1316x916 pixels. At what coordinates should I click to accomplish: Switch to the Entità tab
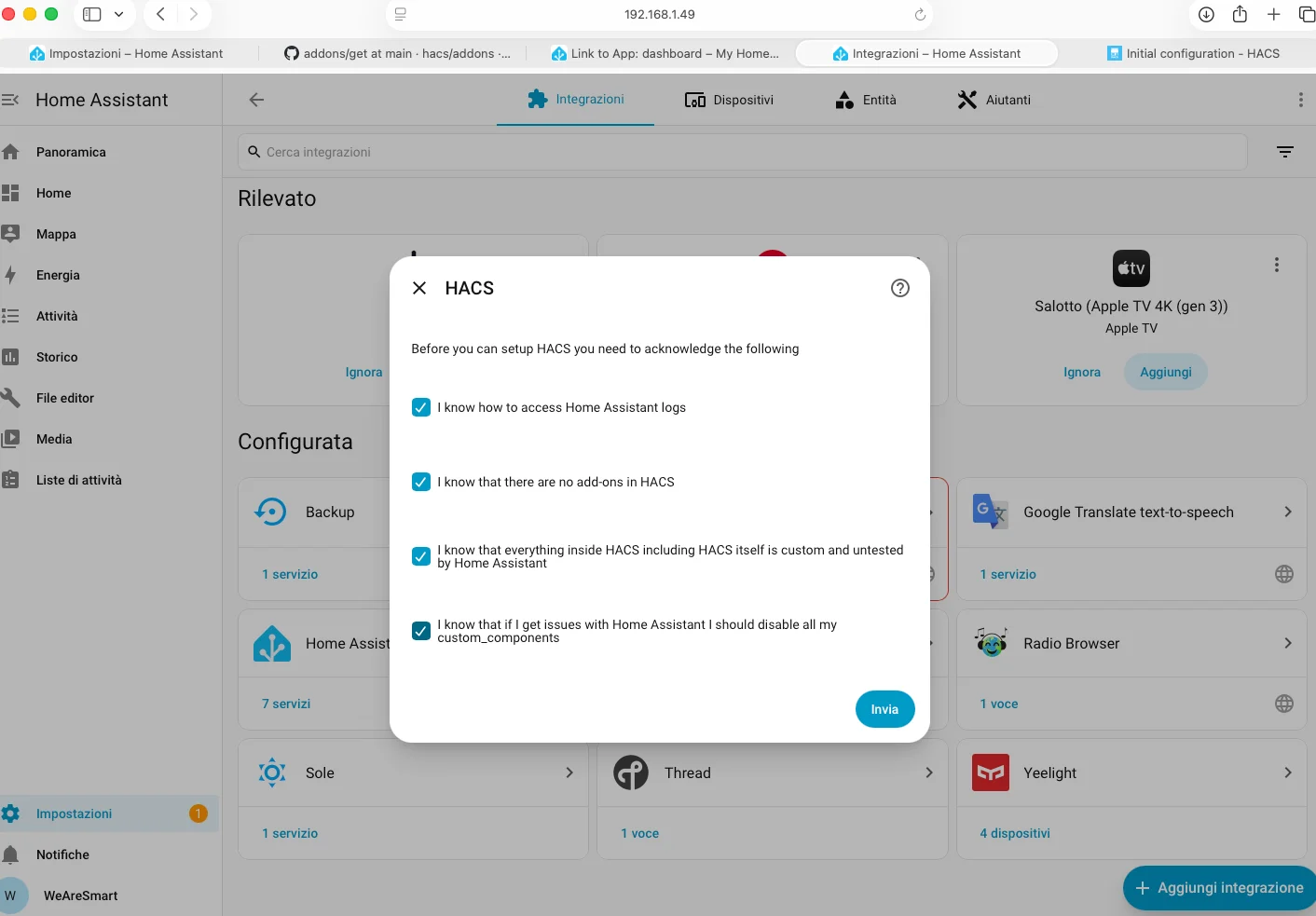pyautogui.click(x=865, y=100)
